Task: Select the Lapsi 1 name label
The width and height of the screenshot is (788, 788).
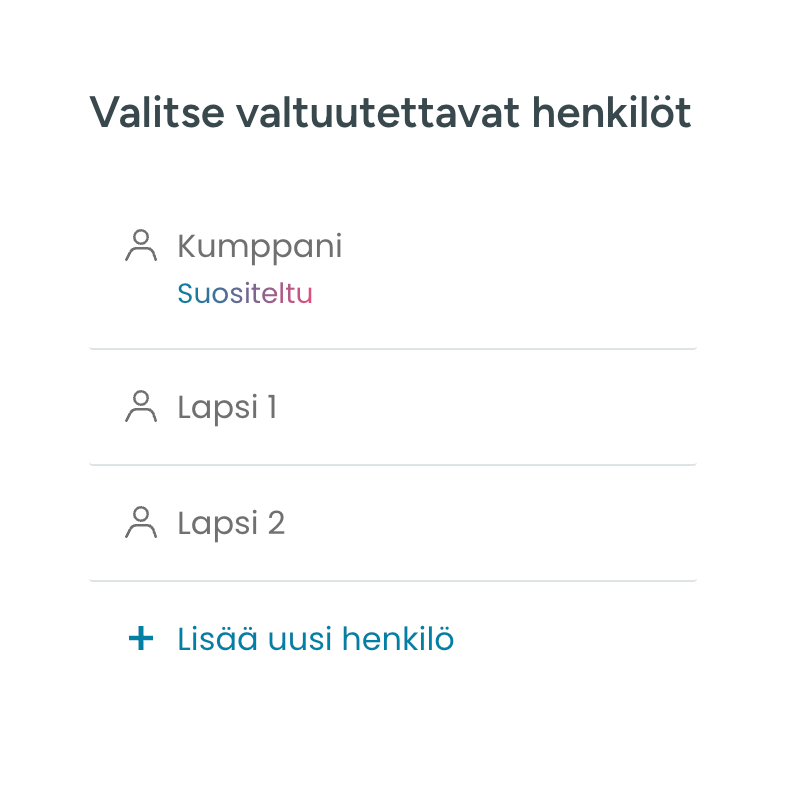Action: pyautogui.click(x=227, y=408)
